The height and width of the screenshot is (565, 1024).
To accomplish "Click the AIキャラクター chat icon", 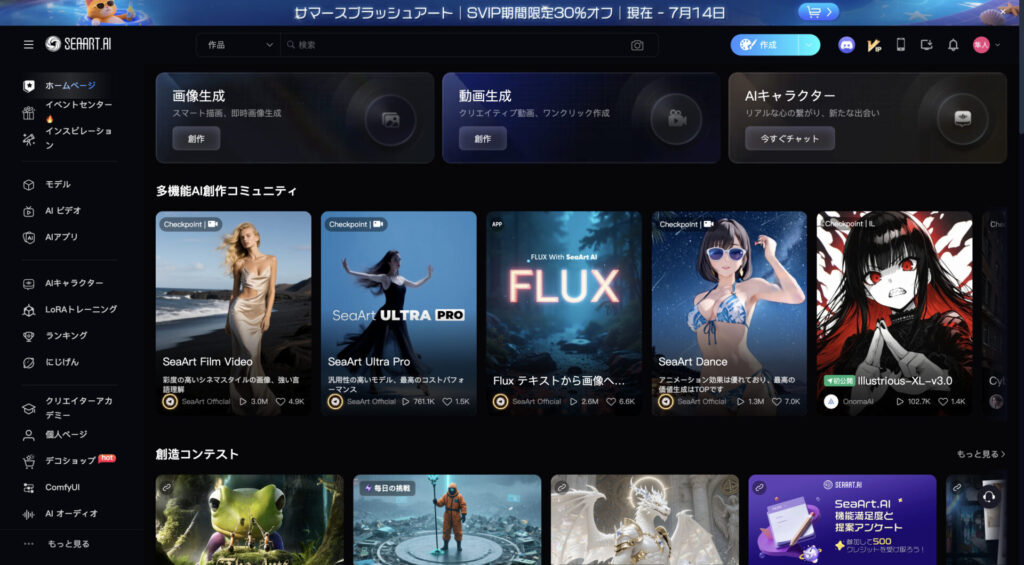I will pyautogui.click(x=962, y=120).
